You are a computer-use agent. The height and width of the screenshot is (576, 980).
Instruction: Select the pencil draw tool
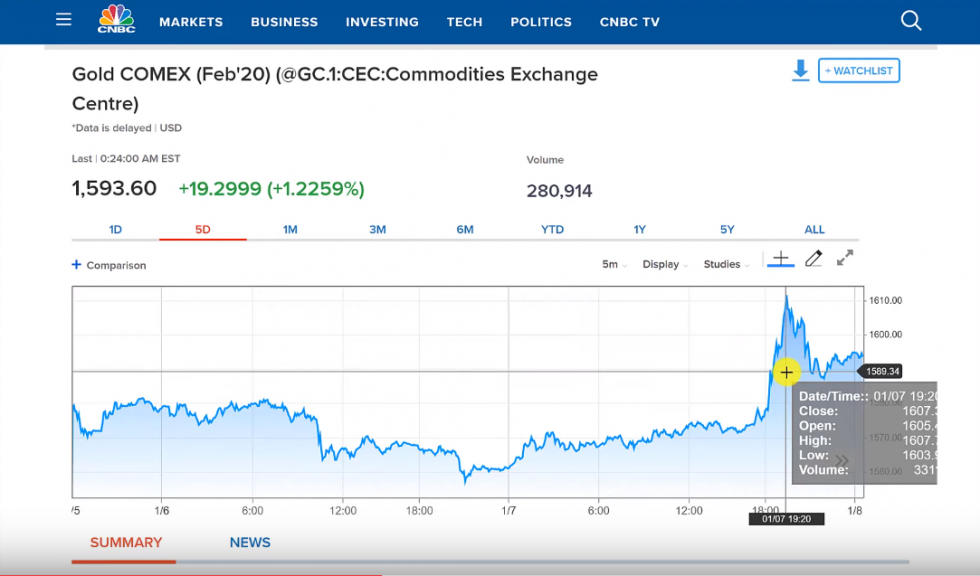[x=813, y=259]
